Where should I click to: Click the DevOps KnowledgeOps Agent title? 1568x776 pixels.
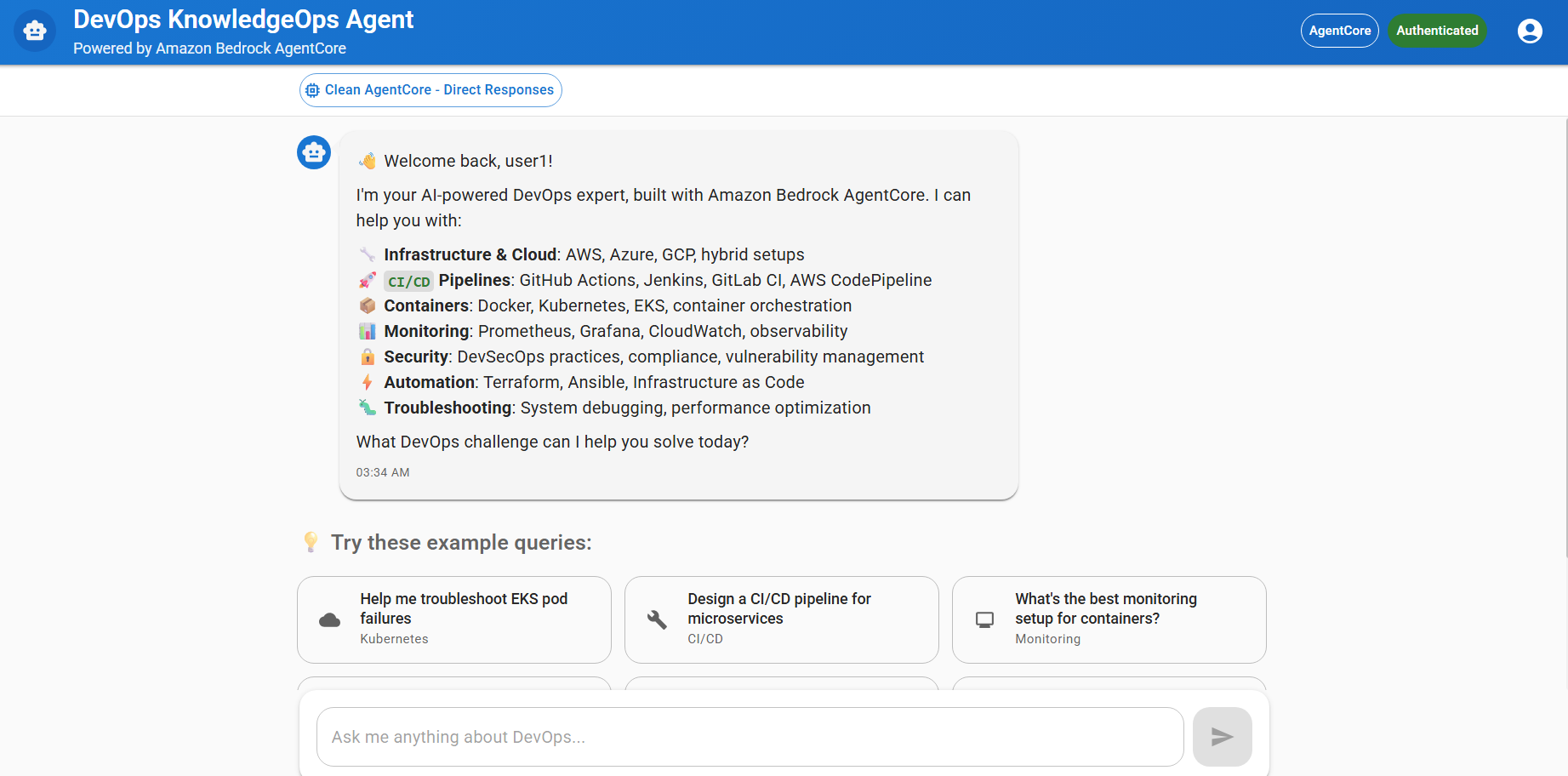(243, 20)
